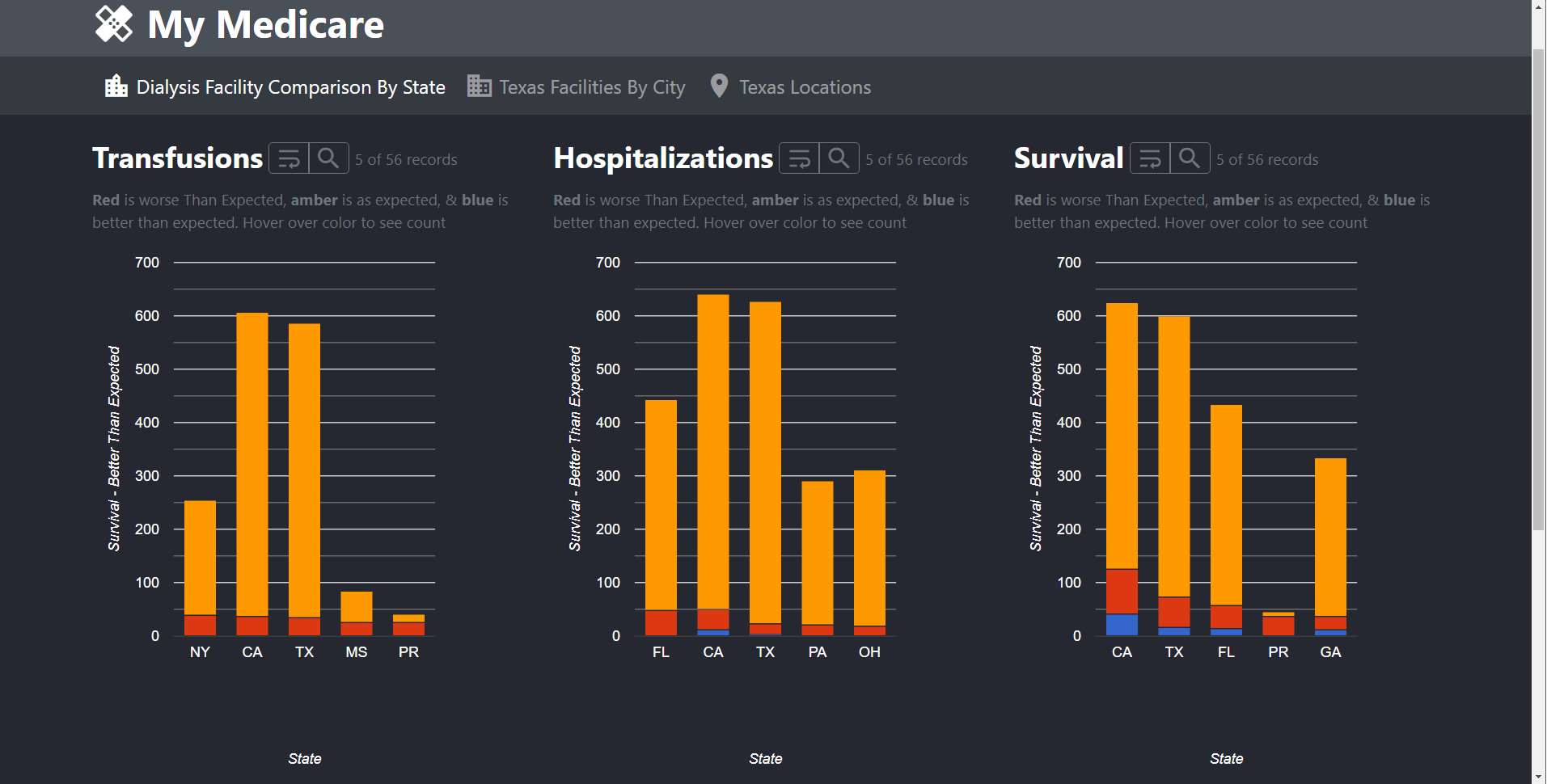Click the Transfusions chart heading
This screenshot has width=1547, height=784.
pyautogui.click(x=178, y=158)
